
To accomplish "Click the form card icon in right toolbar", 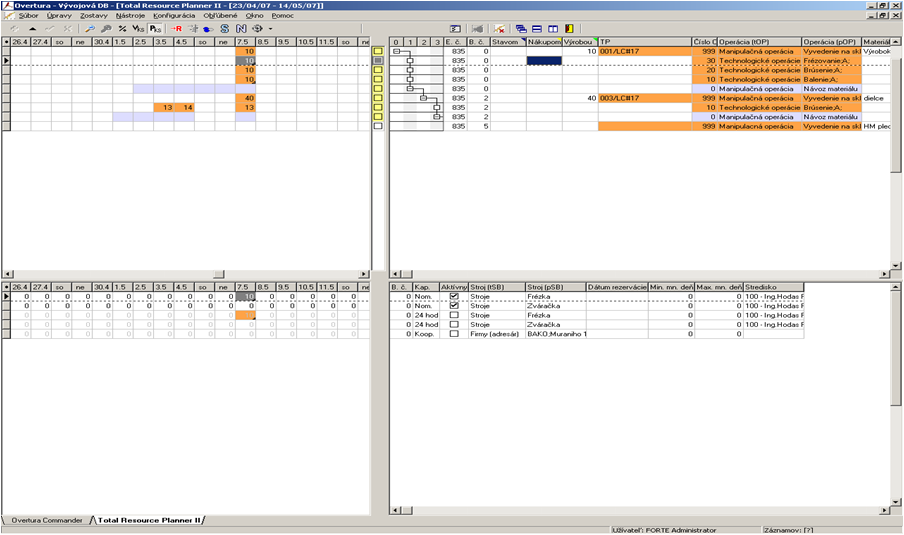I will [455, 28].
